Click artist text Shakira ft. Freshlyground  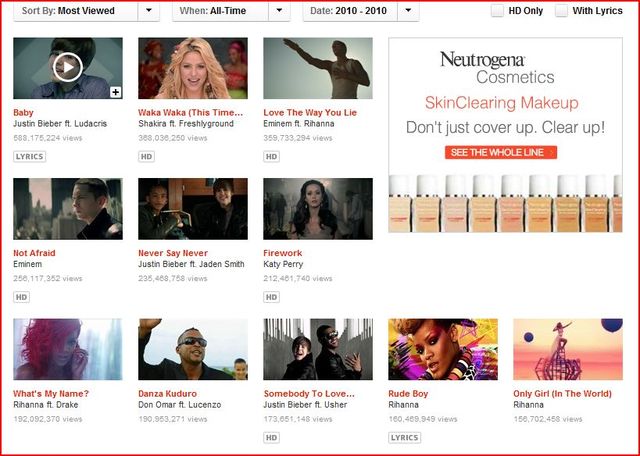click(x=186, y=124)
